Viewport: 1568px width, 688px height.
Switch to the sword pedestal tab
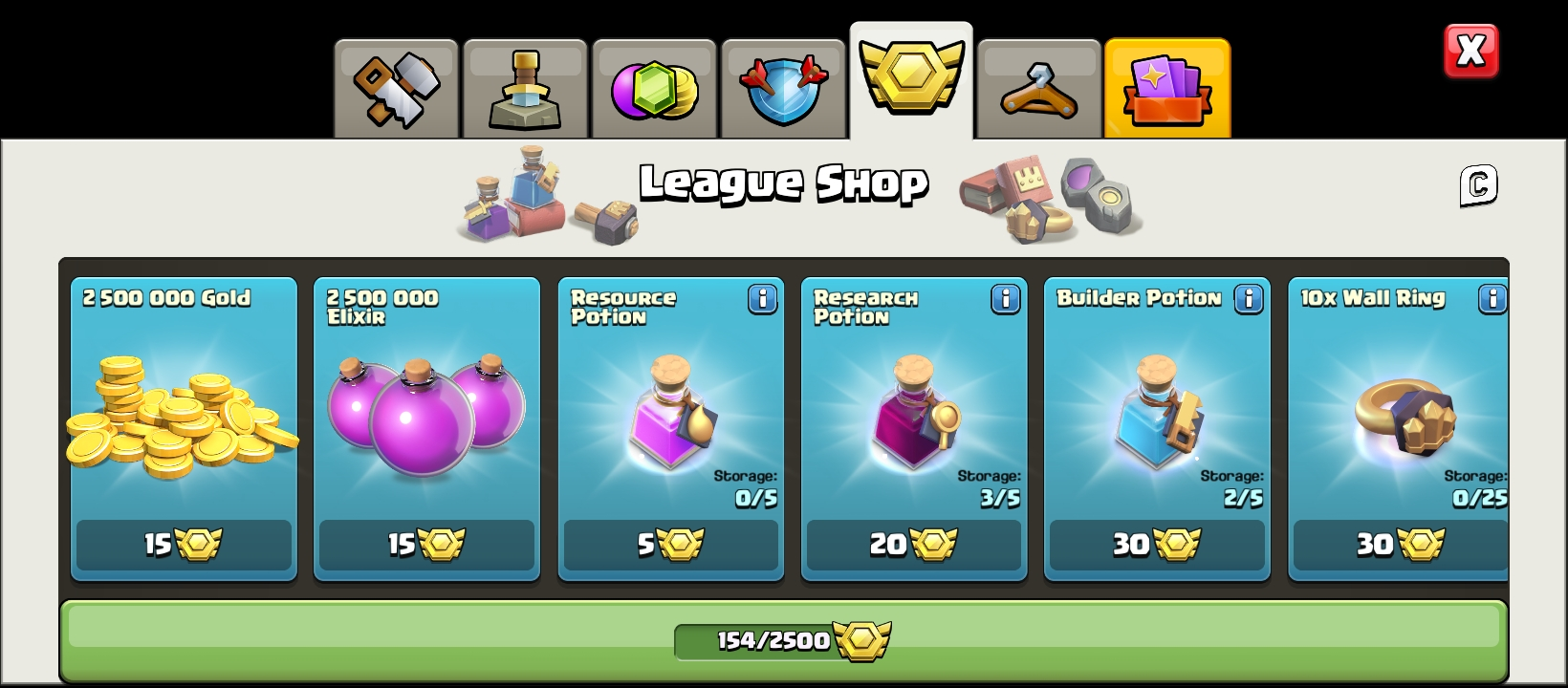click(x=525, y=89)
